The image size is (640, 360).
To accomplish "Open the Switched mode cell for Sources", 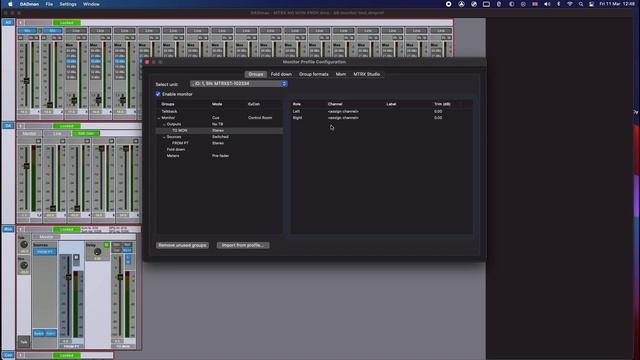I will tap(220, 137).
